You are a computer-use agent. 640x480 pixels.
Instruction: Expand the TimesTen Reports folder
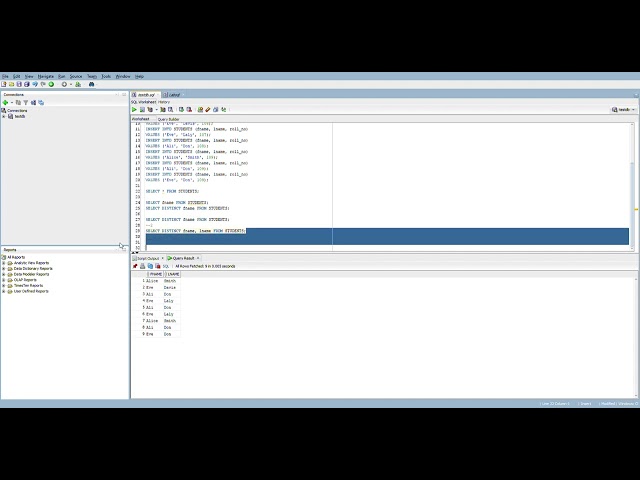(x=4, y=286)
